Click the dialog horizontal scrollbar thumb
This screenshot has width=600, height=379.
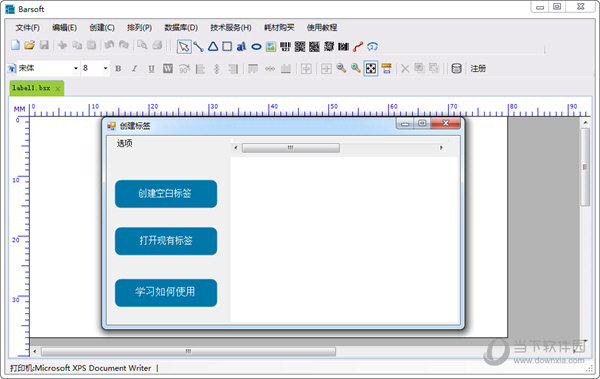[291, 148]
